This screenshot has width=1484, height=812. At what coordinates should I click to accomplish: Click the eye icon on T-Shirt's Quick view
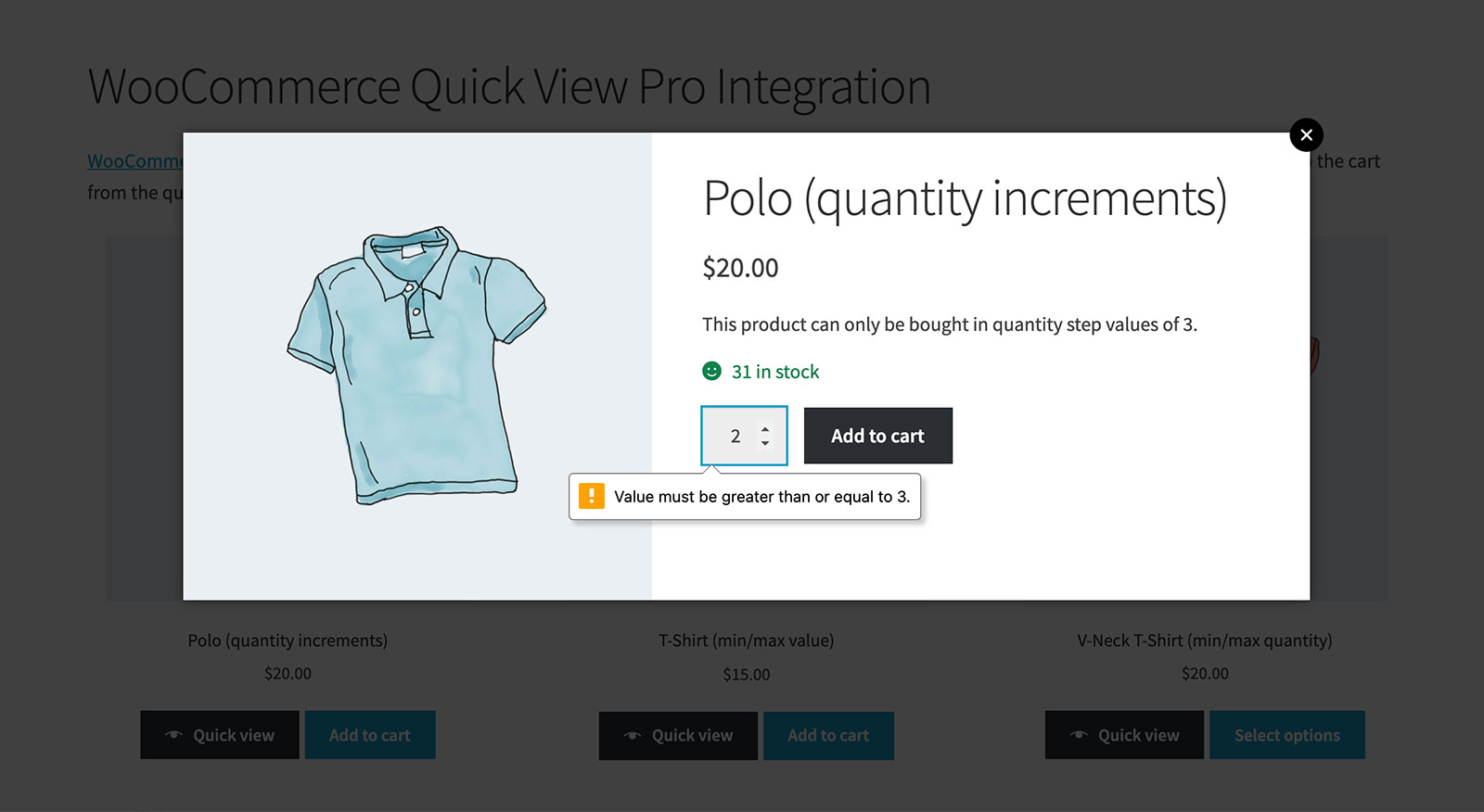point(632,736)
